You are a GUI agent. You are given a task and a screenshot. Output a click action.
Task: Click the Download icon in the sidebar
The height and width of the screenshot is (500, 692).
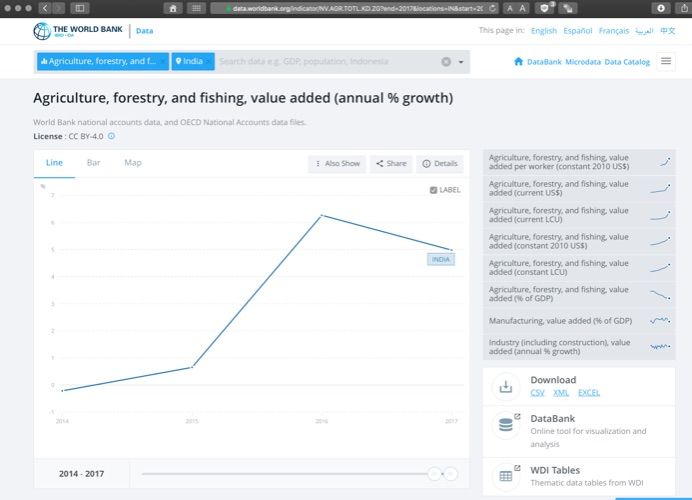[x=506, y=386]
